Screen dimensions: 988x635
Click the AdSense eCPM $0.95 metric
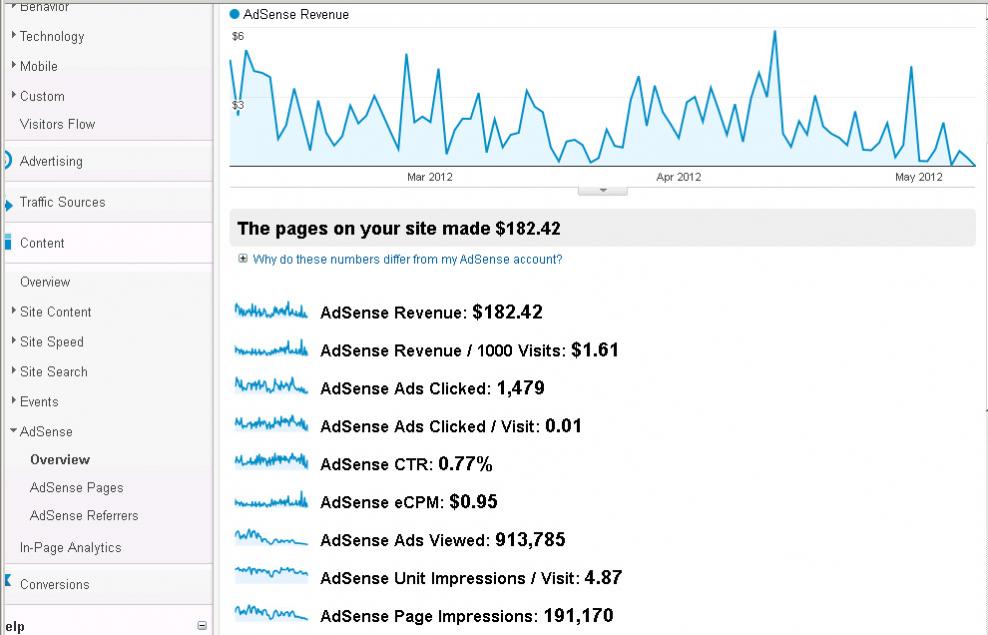pos(409,502)
